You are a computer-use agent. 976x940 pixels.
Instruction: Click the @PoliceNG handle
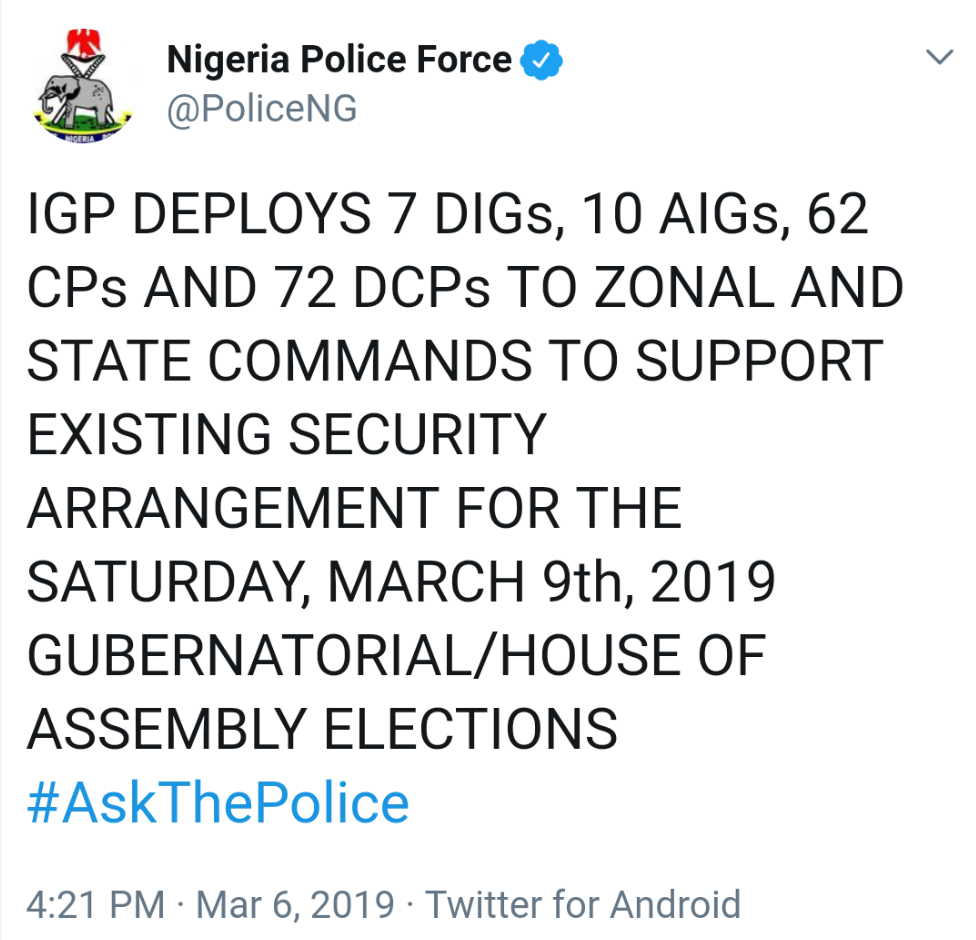click(261, 108)
